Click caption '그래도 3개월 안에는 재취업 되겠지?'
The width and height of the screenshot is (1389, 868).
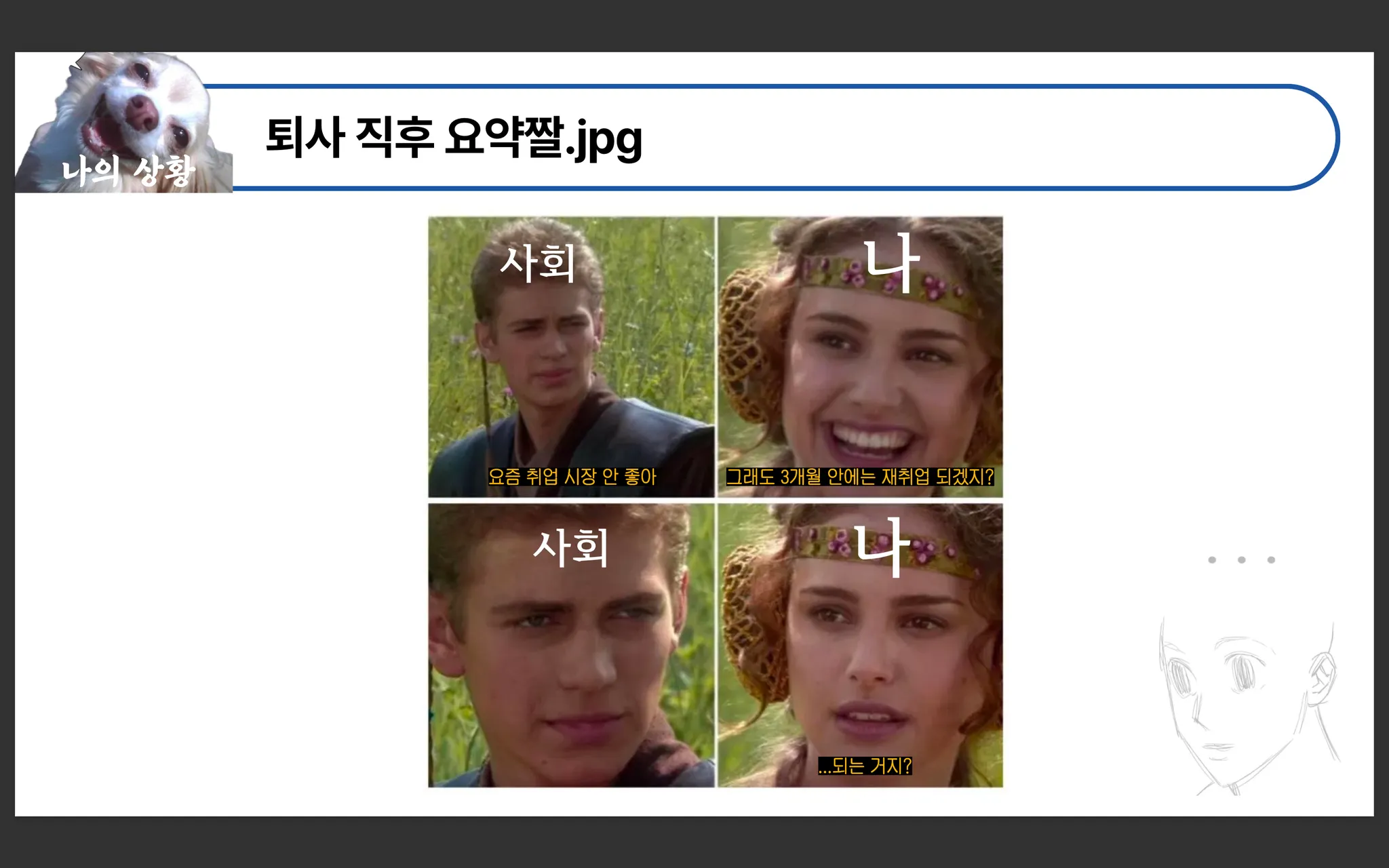pos(860,477)
